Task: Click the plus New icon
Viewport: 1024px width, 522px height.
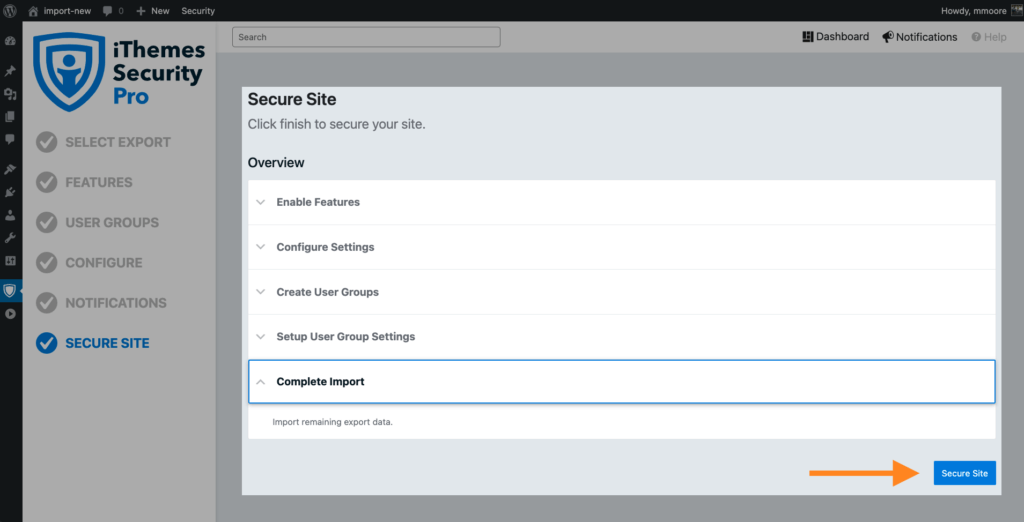Action: [140, 11]
